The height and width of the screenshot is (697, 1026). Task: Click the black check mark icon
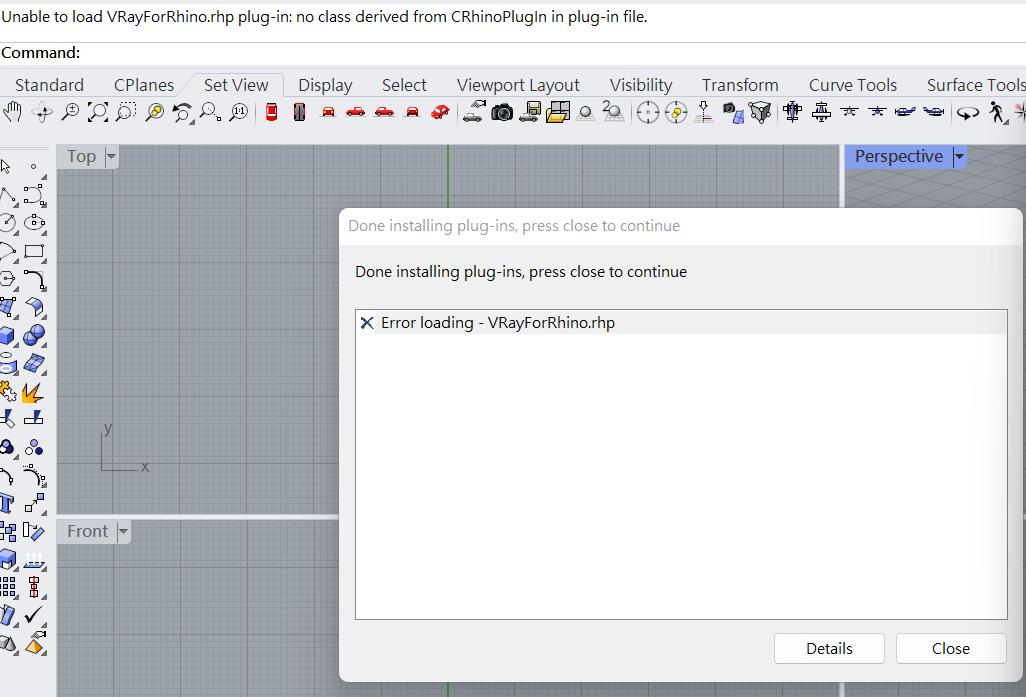point(34,615)
